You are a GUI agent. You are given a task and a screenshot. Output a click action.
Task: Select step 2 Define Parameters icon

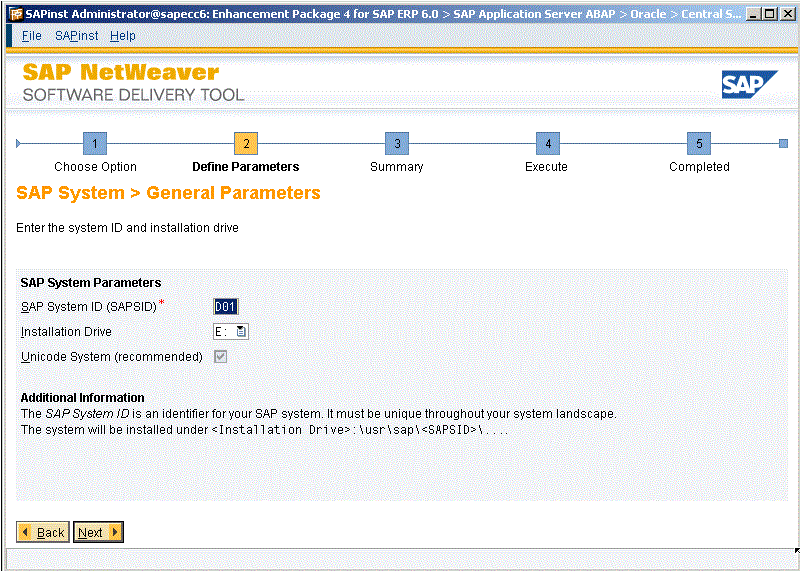246,143
